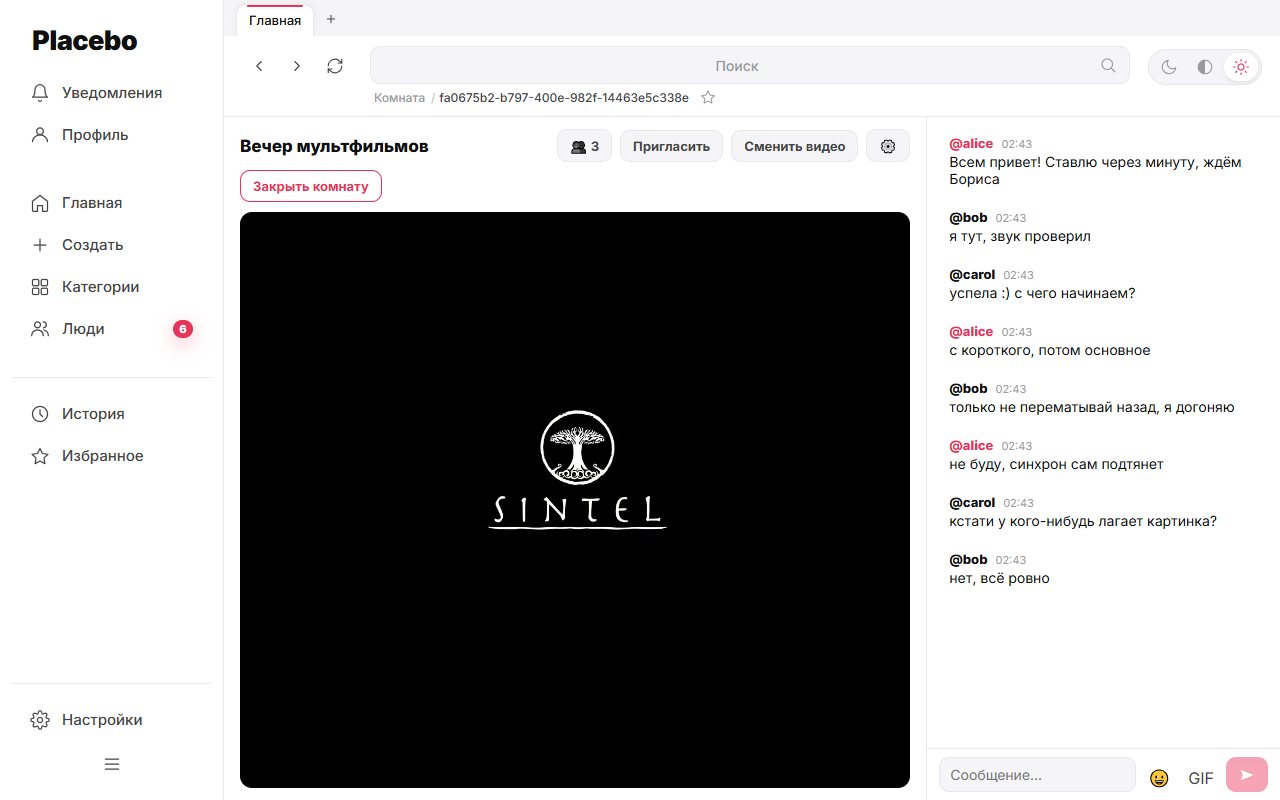Viewport: 1280px width, 800px height.
Task: Click message не буду, синхрон сам подтянет
Action: [1056, 464]
